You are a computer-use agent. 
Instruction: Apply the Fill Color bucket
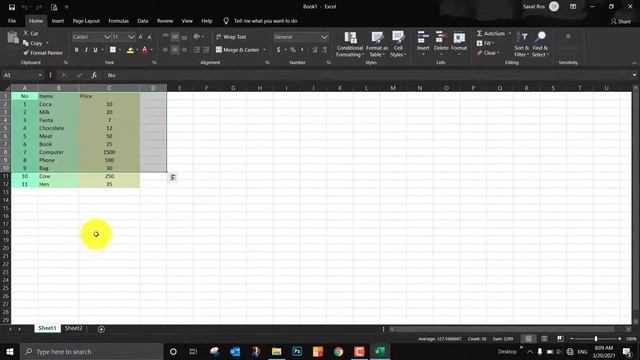(130, 50)
